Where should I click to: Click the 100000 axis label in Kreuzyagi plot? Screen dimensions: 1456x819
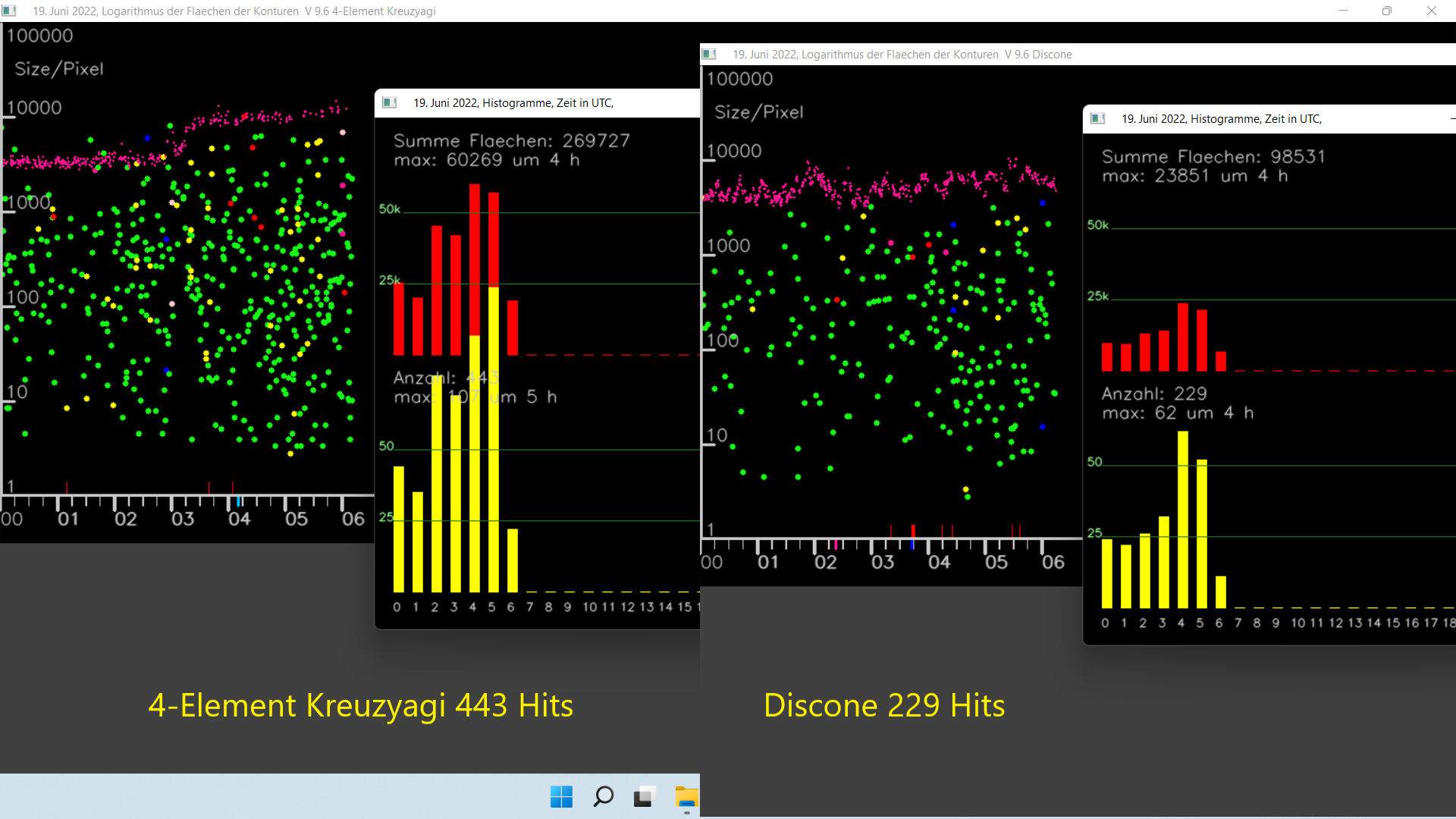pos(40,36)
